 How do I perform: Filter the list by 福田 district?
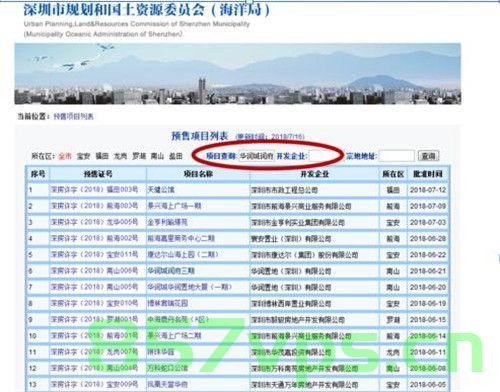tap(102, 156)
